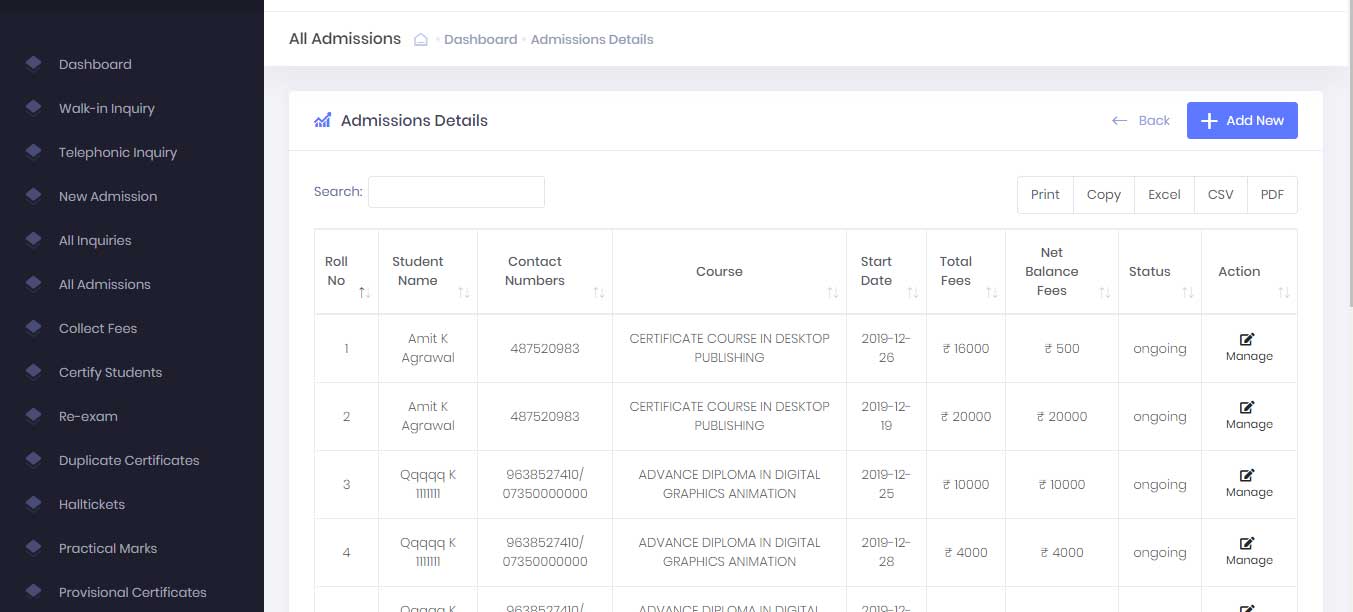Click the All Admissions page title
This screenshot has width=1353, height=612.
click(x=345, y=39)
